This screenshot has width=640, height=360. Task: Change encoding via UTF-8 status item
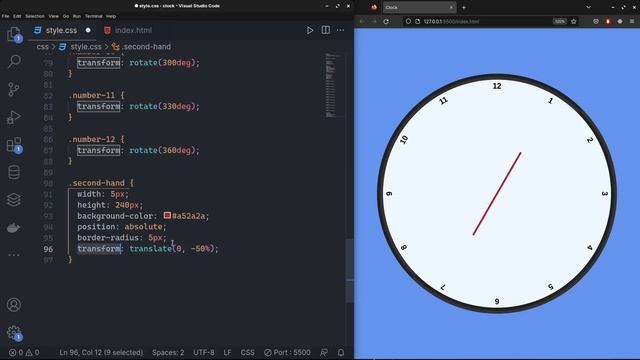click(x=204, y=352)
